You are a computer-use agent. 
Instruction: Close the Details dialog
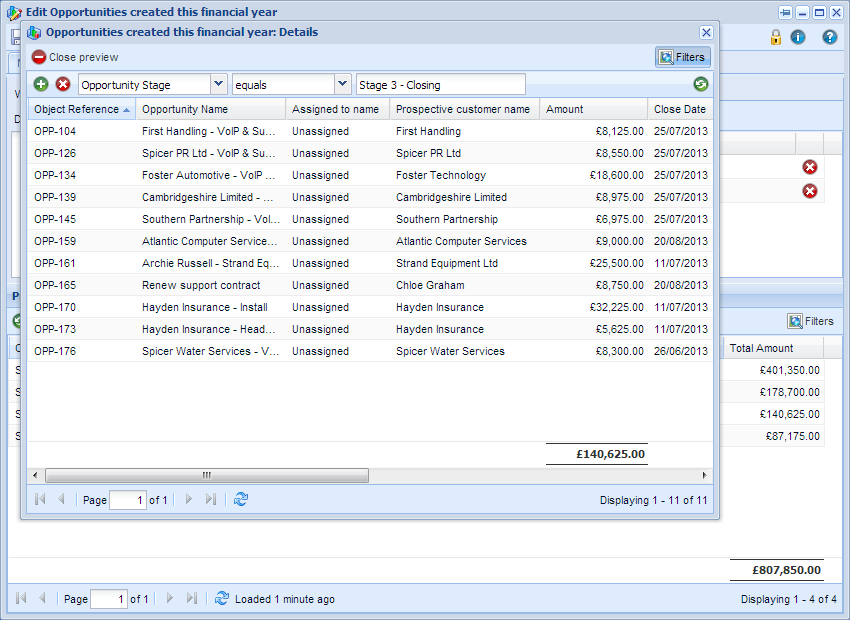pyautogui.click(x=706, y=33)
